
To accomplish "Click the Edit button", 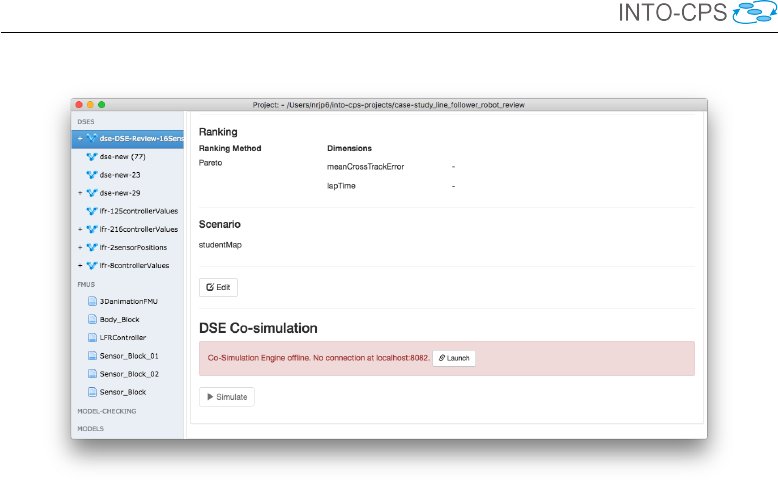I will (x=218, y=287).
